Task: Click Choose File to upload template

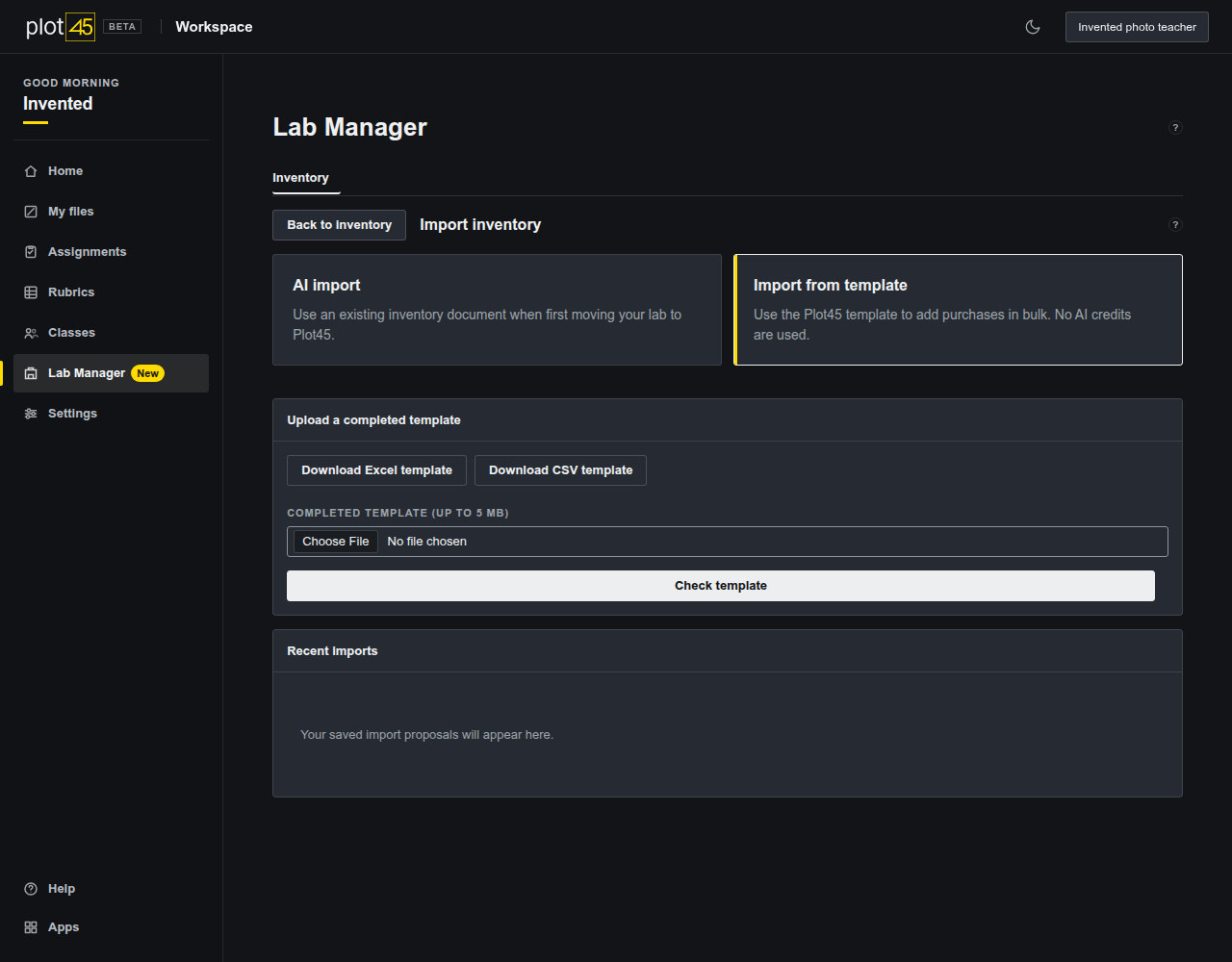Action: click(x=336, y=542)
